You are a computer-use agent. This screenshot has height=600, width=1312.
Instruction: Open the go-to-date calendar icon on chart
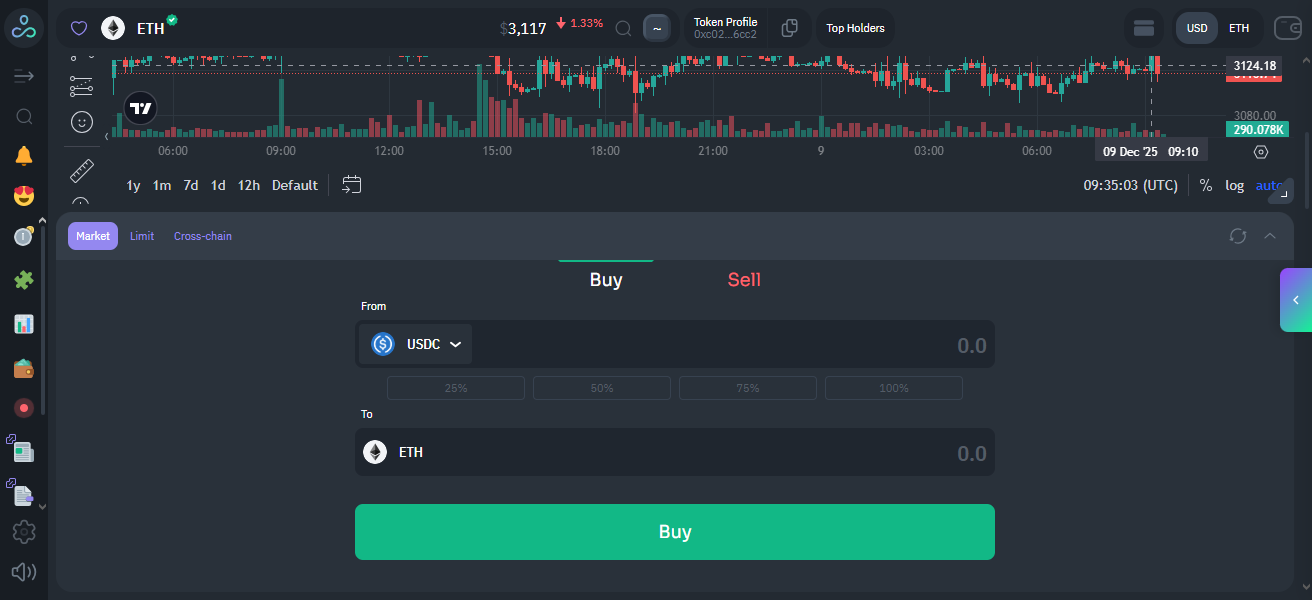(351, 184)
